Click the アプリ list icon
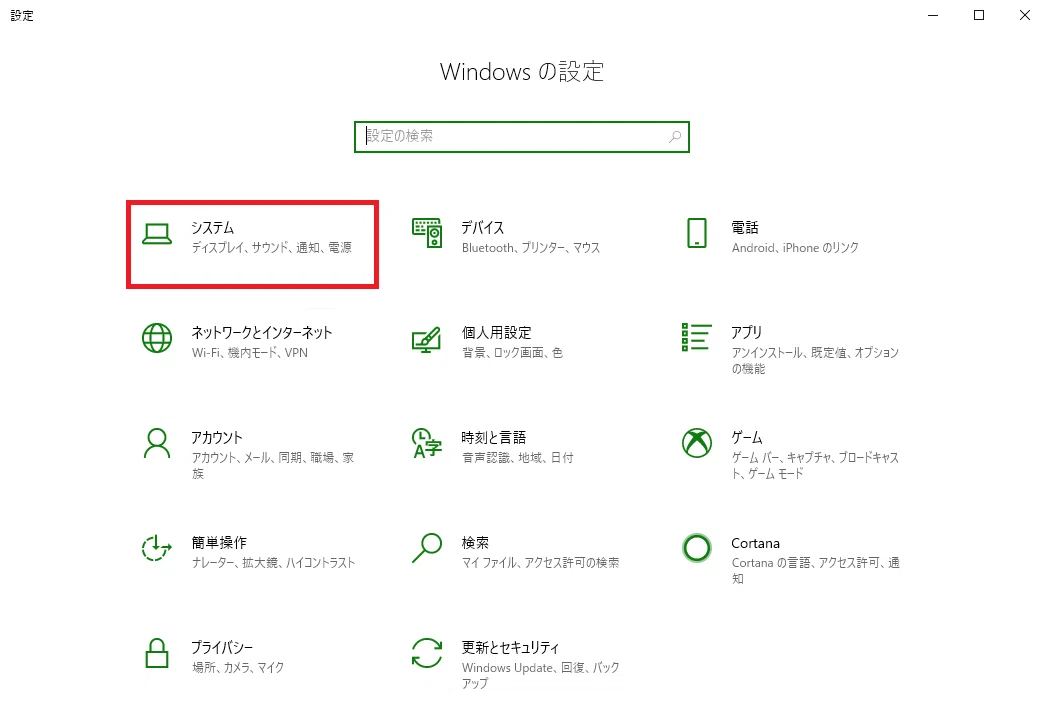Screen dimensions: 1037x711 coord(696,337)
